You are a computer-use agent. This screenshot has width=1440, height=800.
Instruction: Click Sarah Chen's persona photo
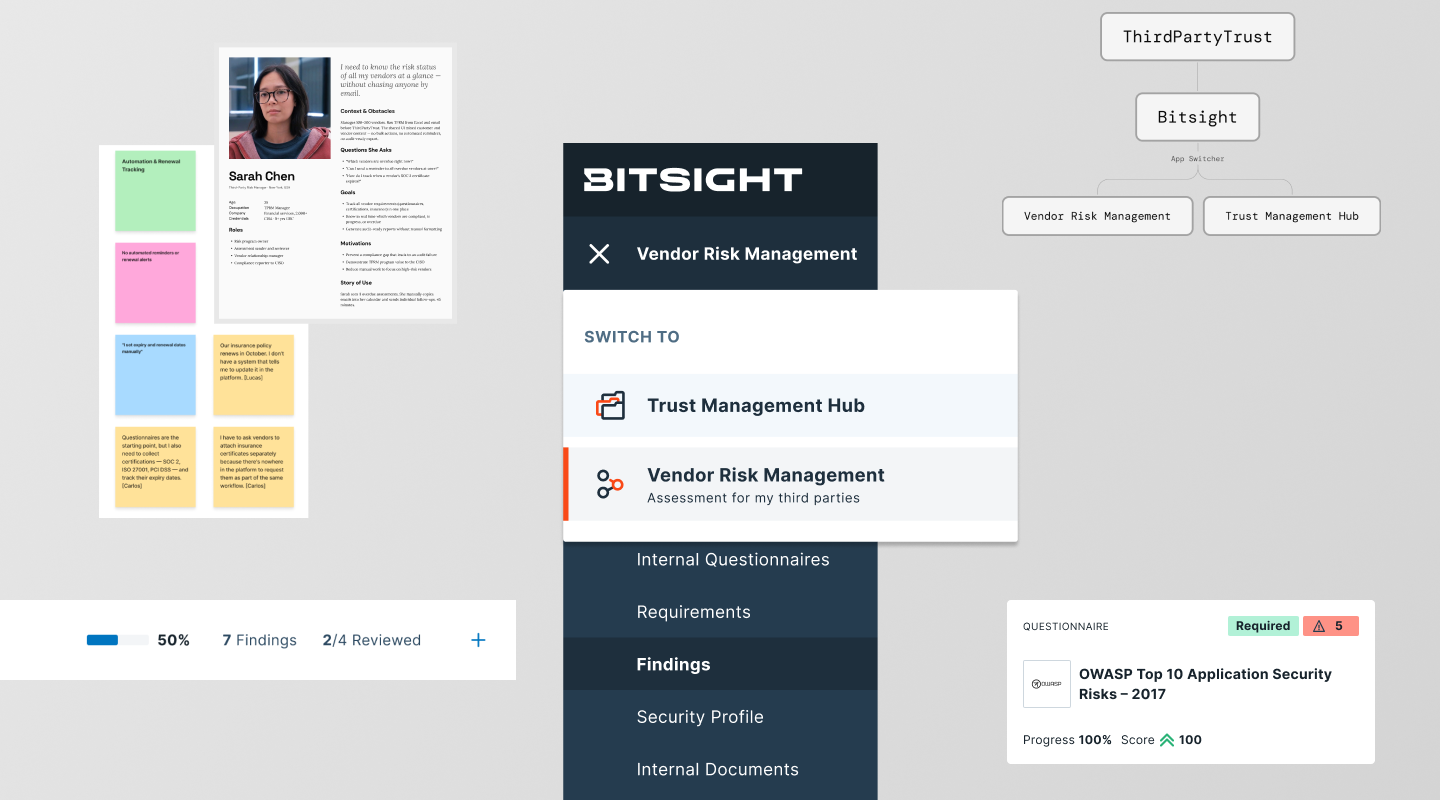[x=280, y=108]
